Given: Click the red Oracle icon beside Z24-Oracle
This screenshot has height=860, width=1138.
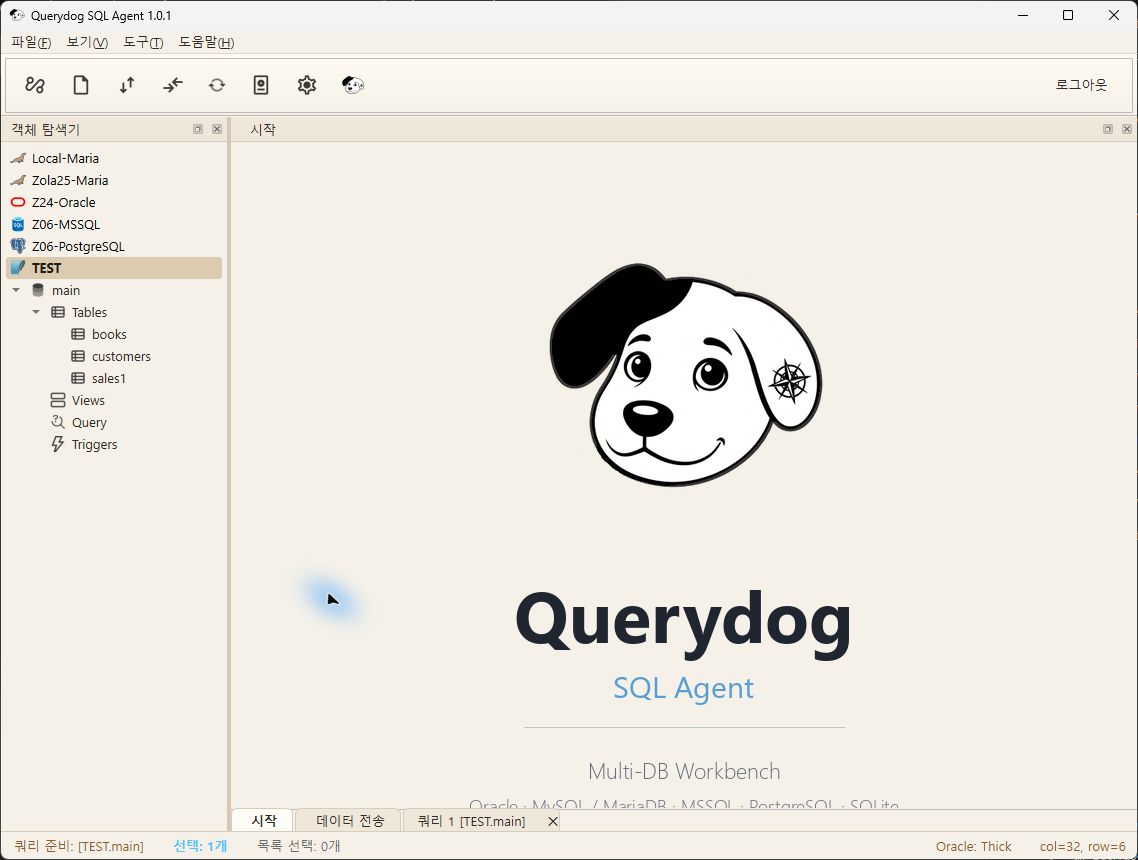Looking at the screenshot, I should click(18, 202).
